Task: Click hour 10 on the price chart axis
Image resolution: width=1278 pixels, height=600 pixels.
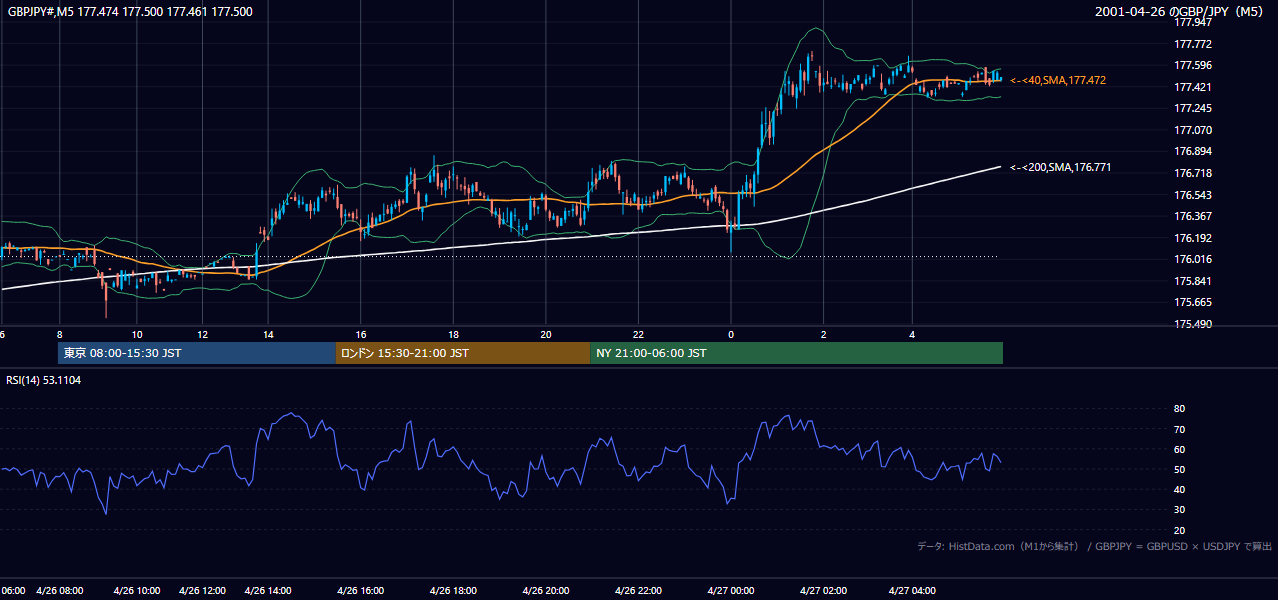Action: 137,334
